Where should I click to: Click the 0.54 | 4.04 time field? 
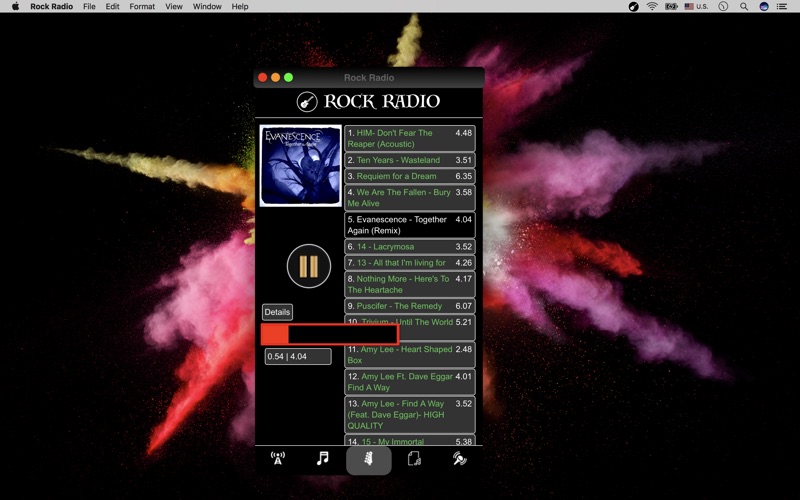298,356
